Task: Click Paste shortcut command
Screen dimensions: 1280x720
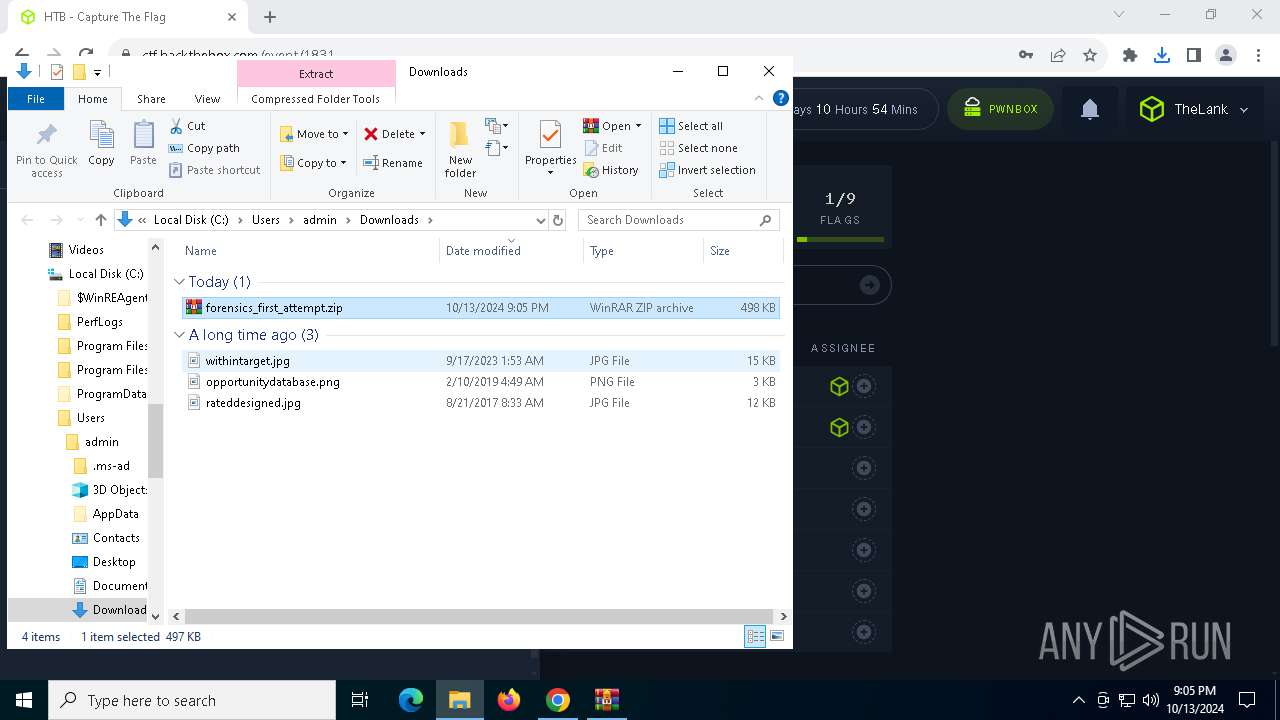Action: click(214, 170)
